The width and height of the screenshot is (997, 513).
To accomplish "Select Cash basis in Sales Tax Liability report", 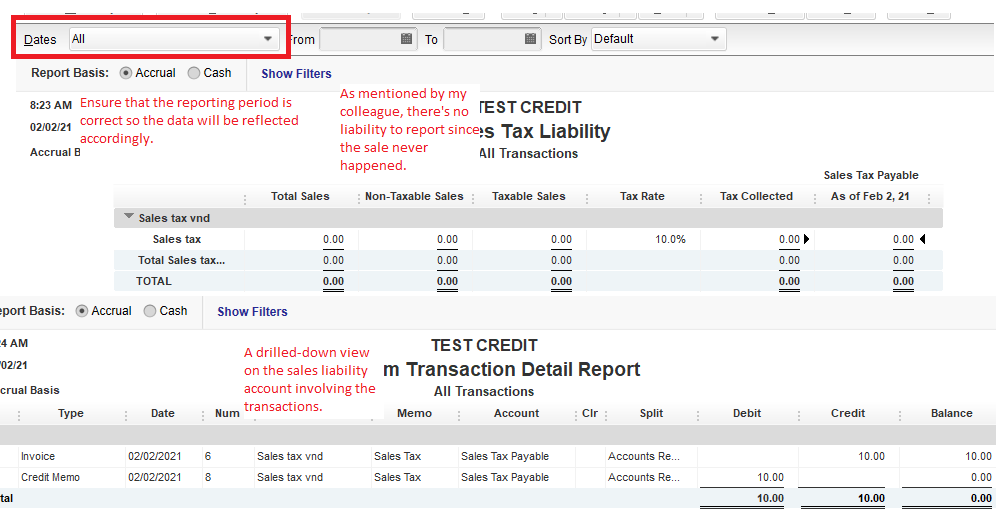I will click(x=194, y=73).
